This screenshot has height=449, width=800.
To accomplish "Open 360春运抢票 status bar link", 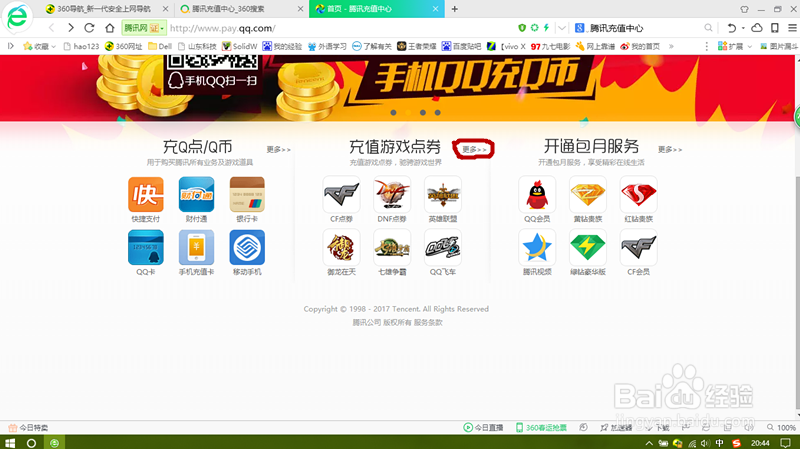I will point(541,428).
